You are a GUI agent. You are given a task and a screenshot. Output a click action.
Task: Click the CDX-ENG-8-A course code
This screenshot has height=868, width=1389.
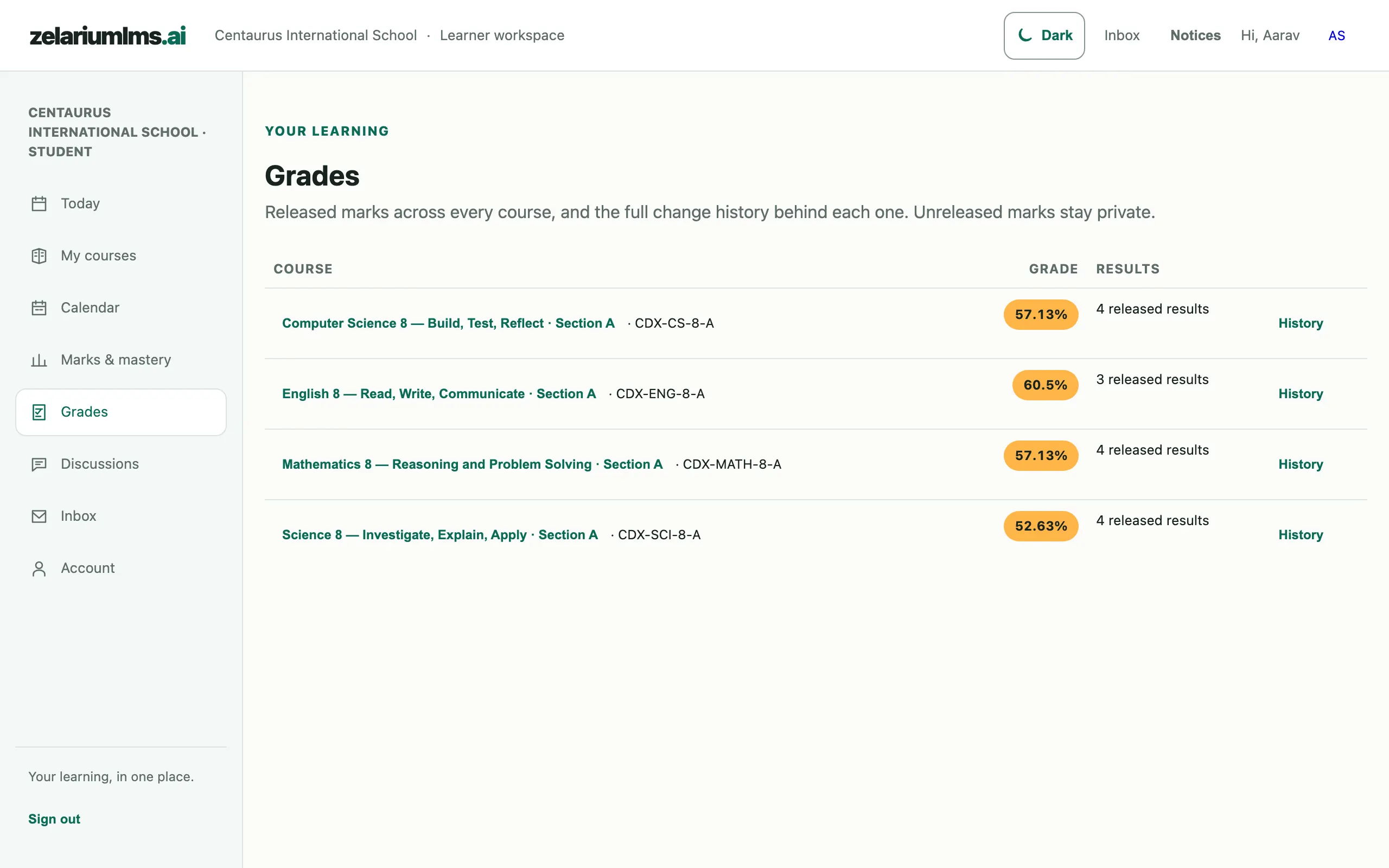660,394
